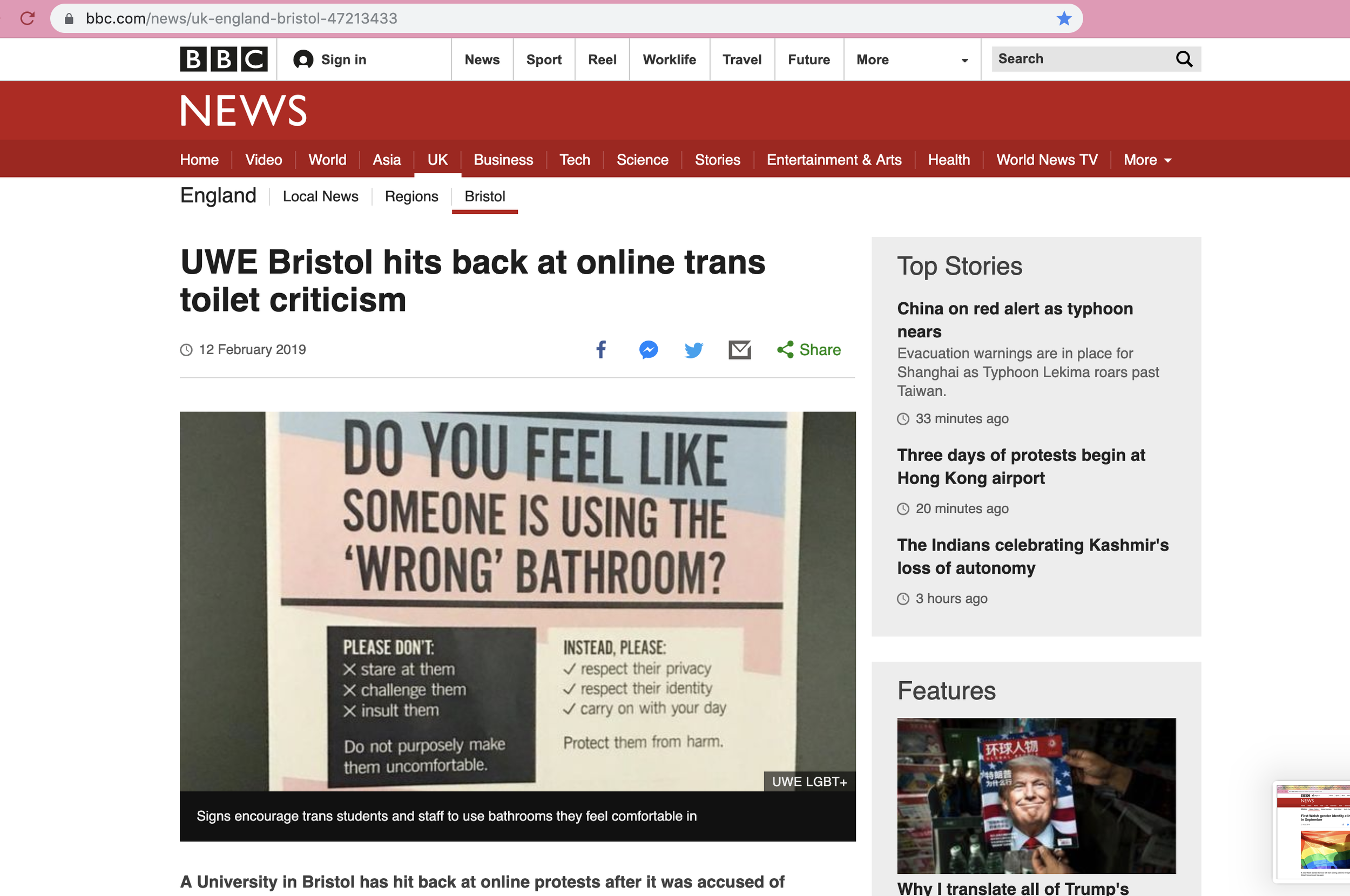The image size is (1350, 896).
Task: Click the screenshot preview thumbnail at corner
Action: (x=1313, y=832)
